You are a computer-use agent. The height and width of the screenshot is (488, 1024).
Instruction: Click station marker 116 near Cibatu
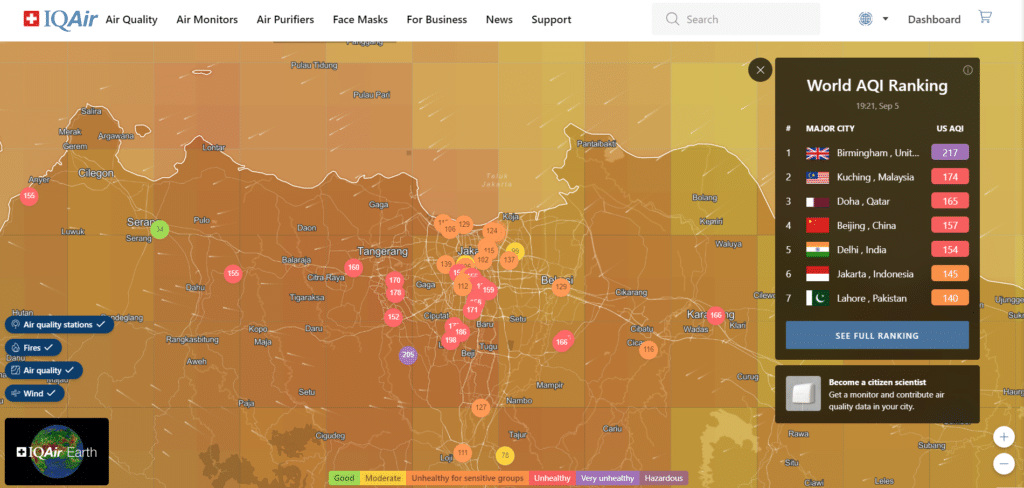[648, 350]
